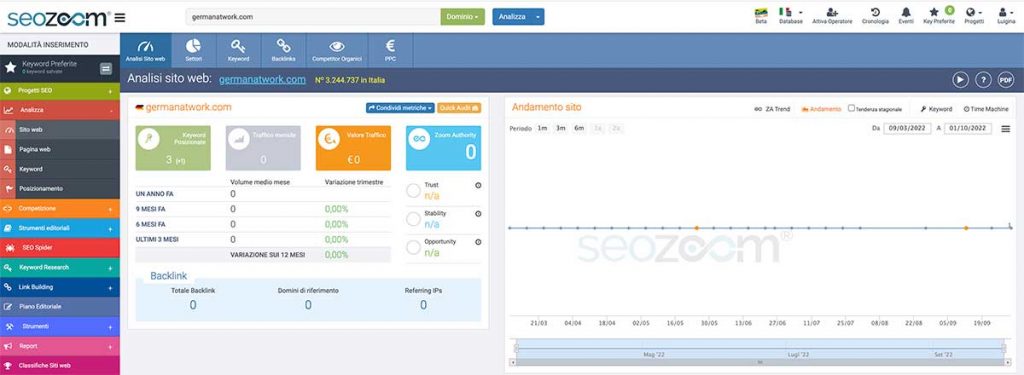Screen dimensions: 1024x375
Task: Switch to Competitor Organici tab
Action: point(337,51)
